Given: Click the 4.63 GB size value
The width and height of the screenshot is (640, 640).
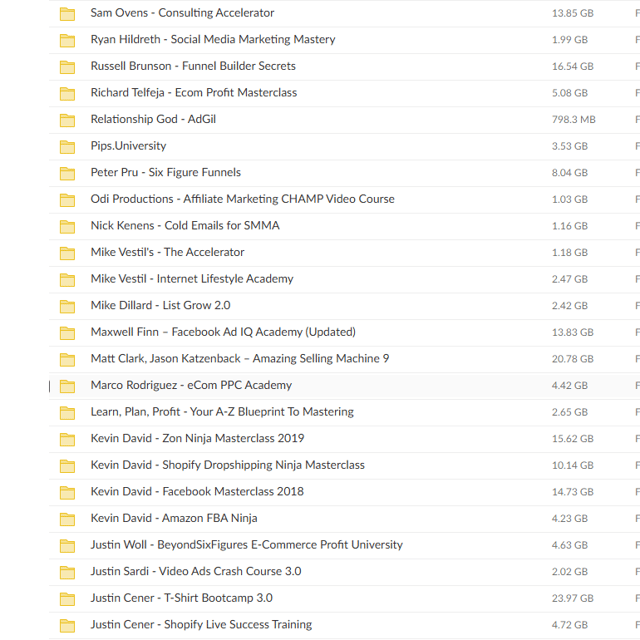Looking at the screenshot, I should pos(570,545).
